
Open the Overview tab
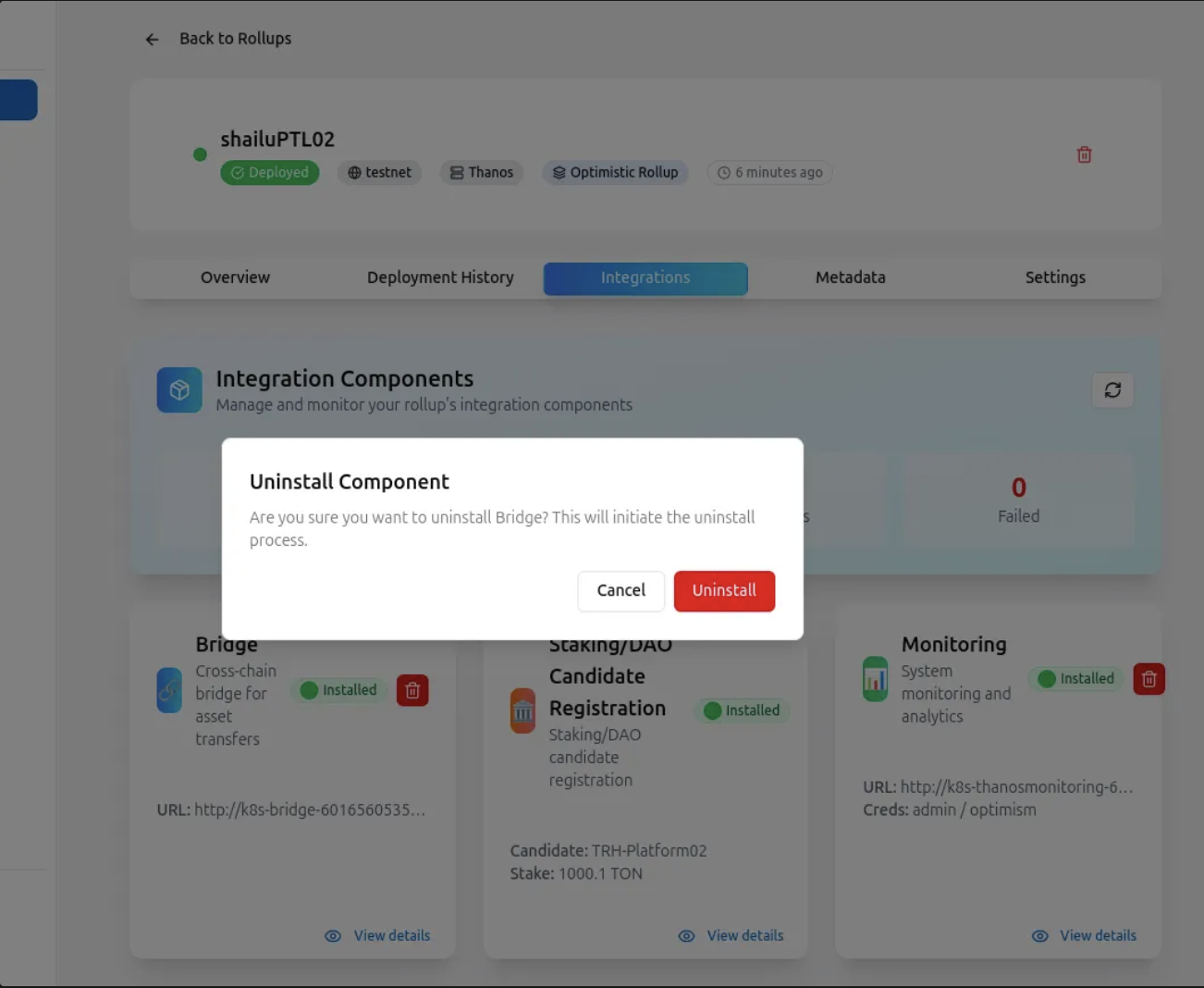click(235, 278)
